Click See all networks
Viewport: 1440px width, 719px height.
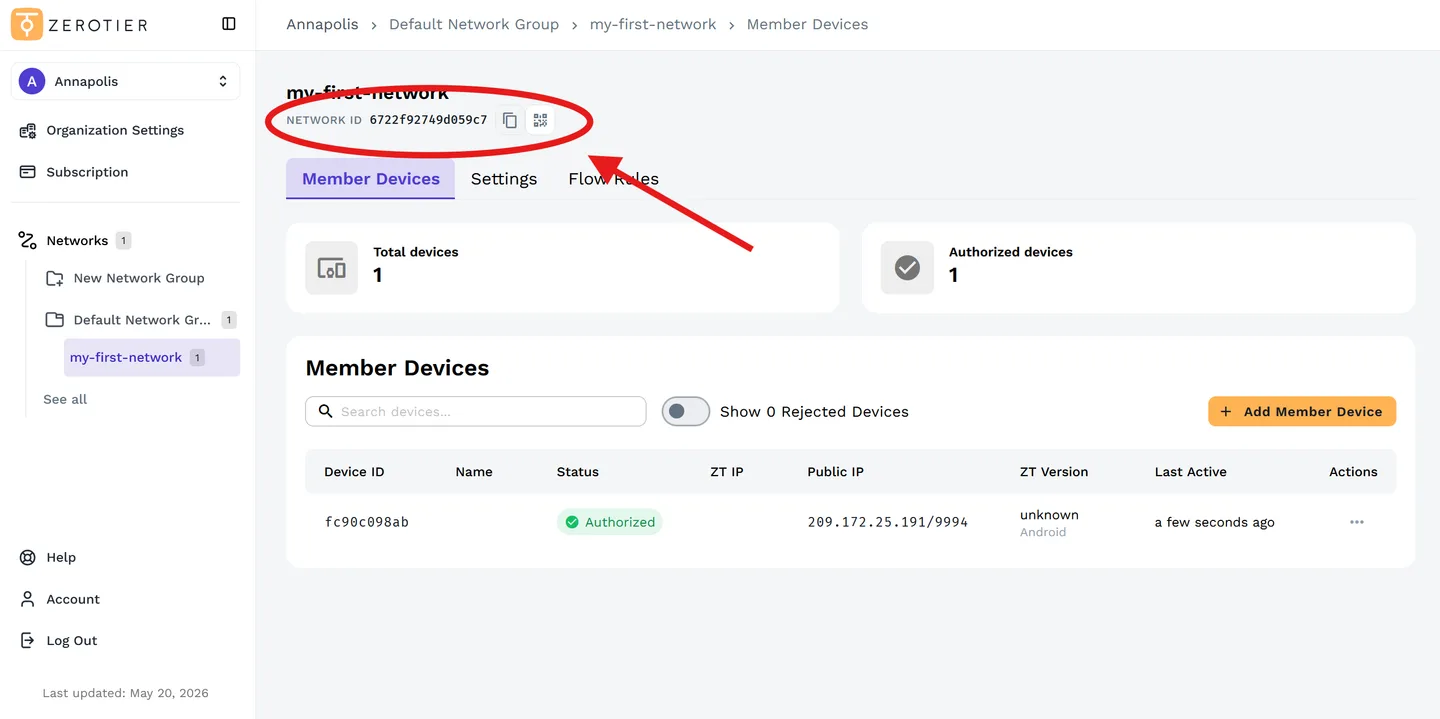coord(65,399)
